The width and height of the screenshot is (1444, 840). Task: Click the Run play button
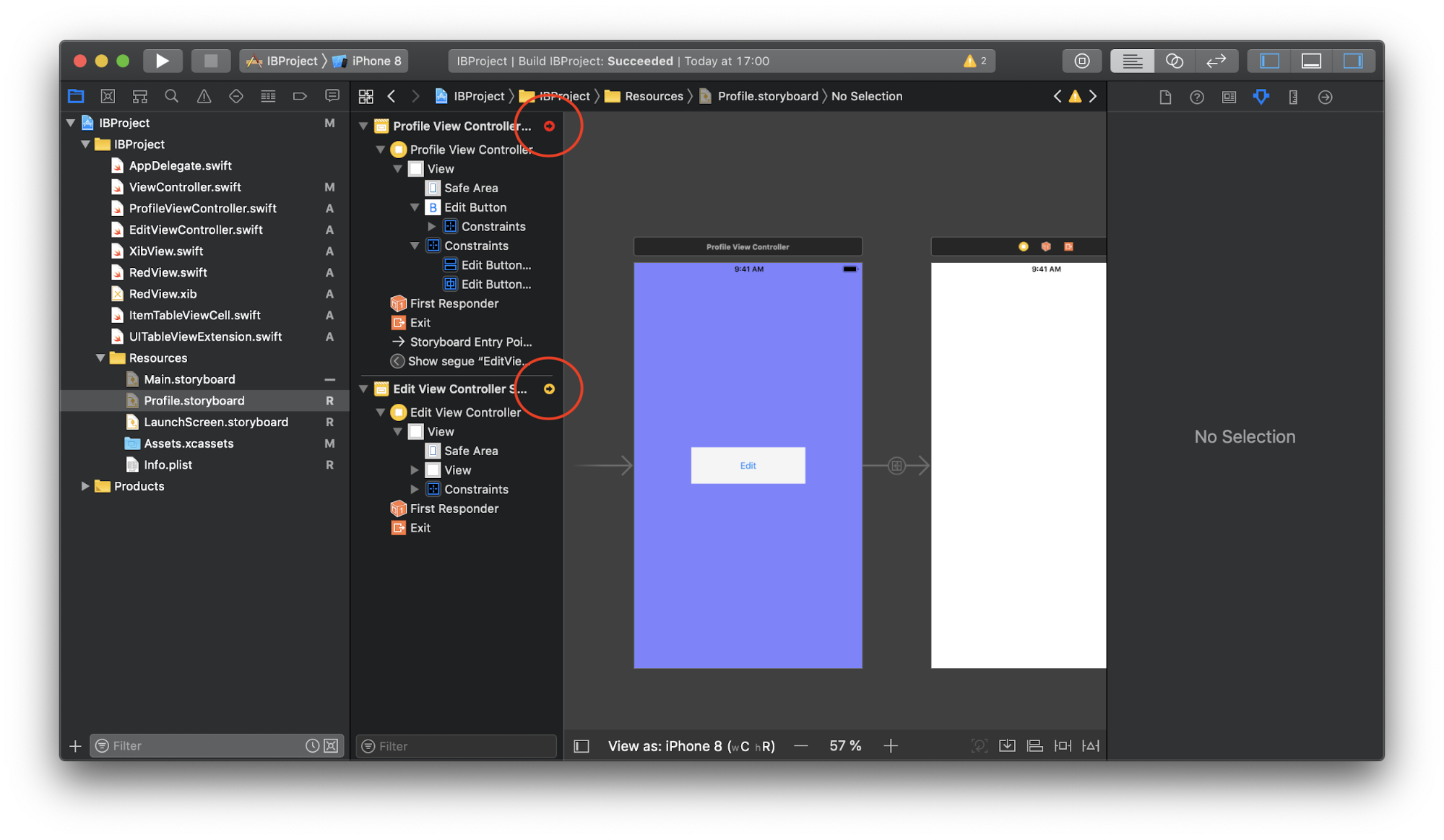(x=162, y=61)
